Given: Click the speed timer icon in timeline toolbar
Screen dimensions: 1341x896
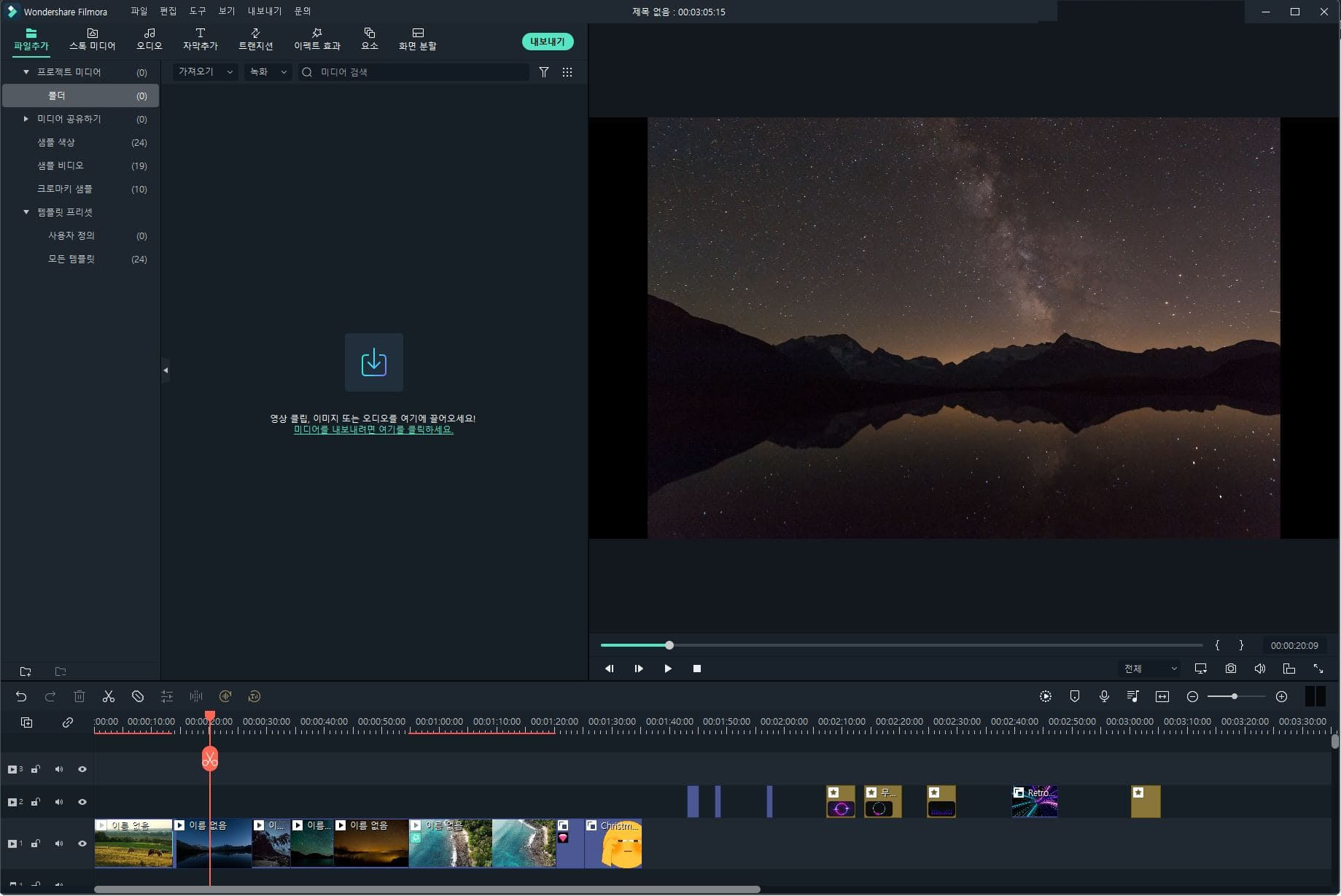Looking at the screenshot, I should [254, 696].
